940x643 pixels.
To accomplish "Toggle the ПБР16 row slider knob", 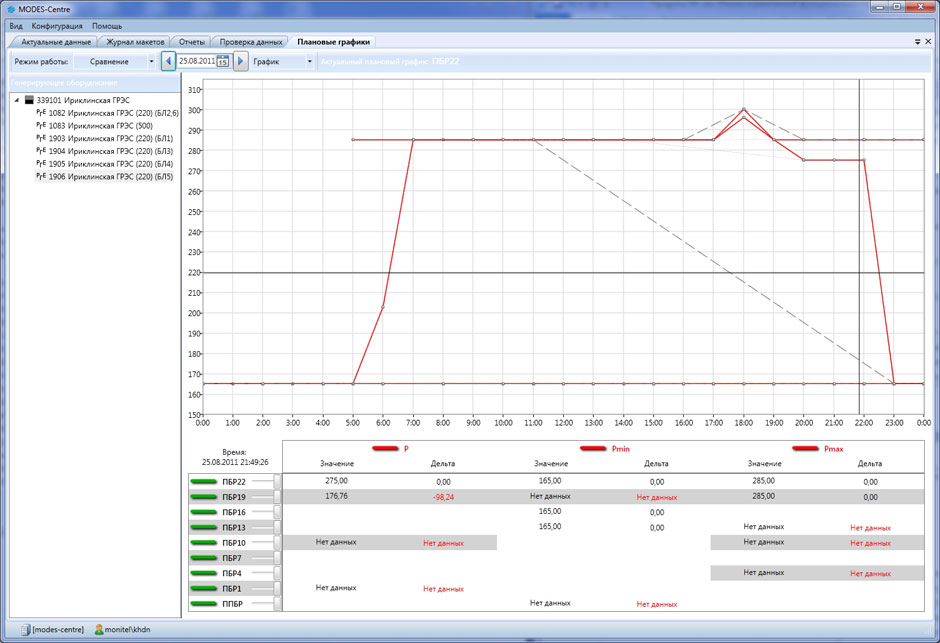I will click(277, 512).
